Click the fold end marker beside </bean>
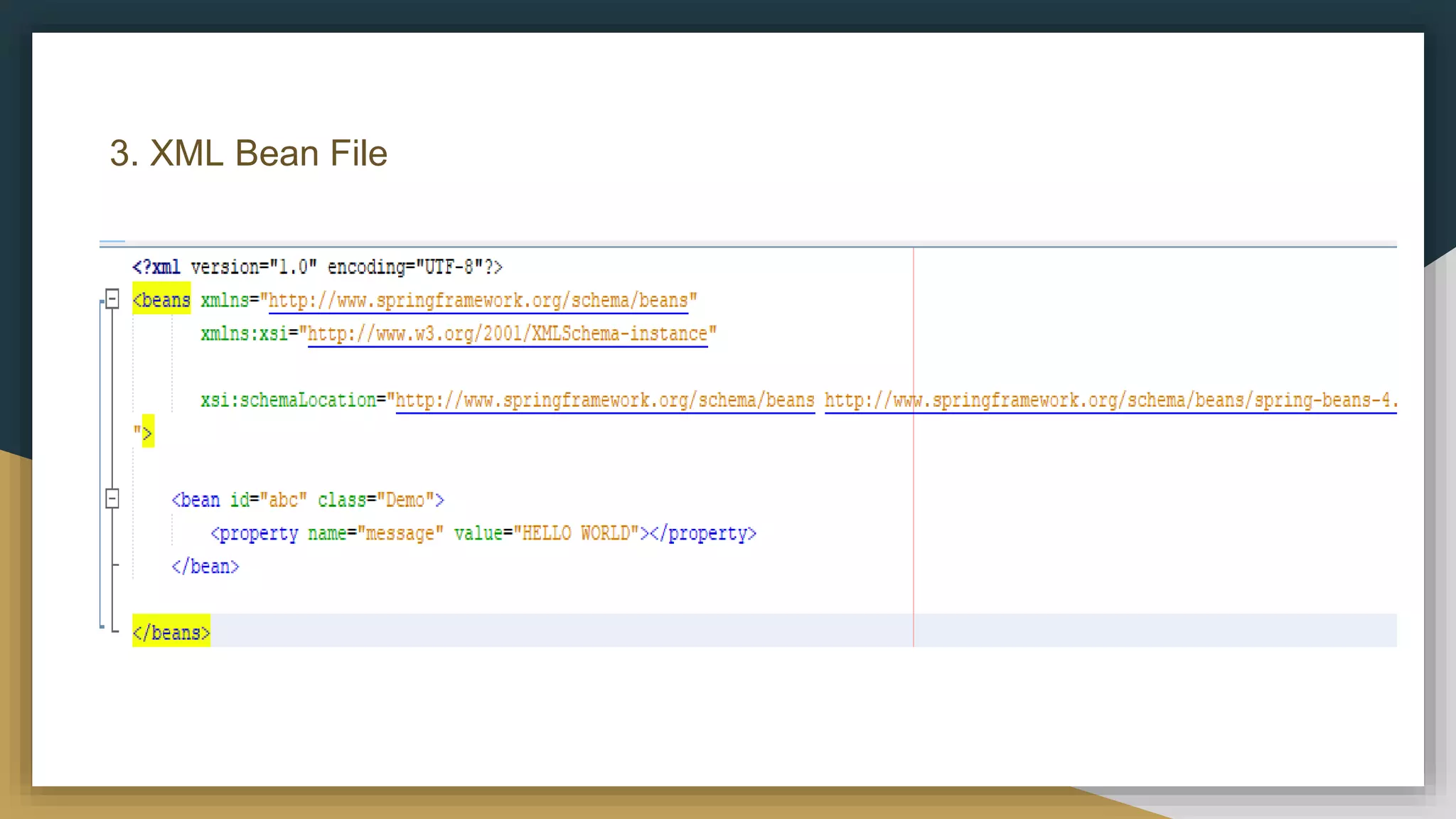The height and width of the screenshot is (819, 1456). pos(114,565)
